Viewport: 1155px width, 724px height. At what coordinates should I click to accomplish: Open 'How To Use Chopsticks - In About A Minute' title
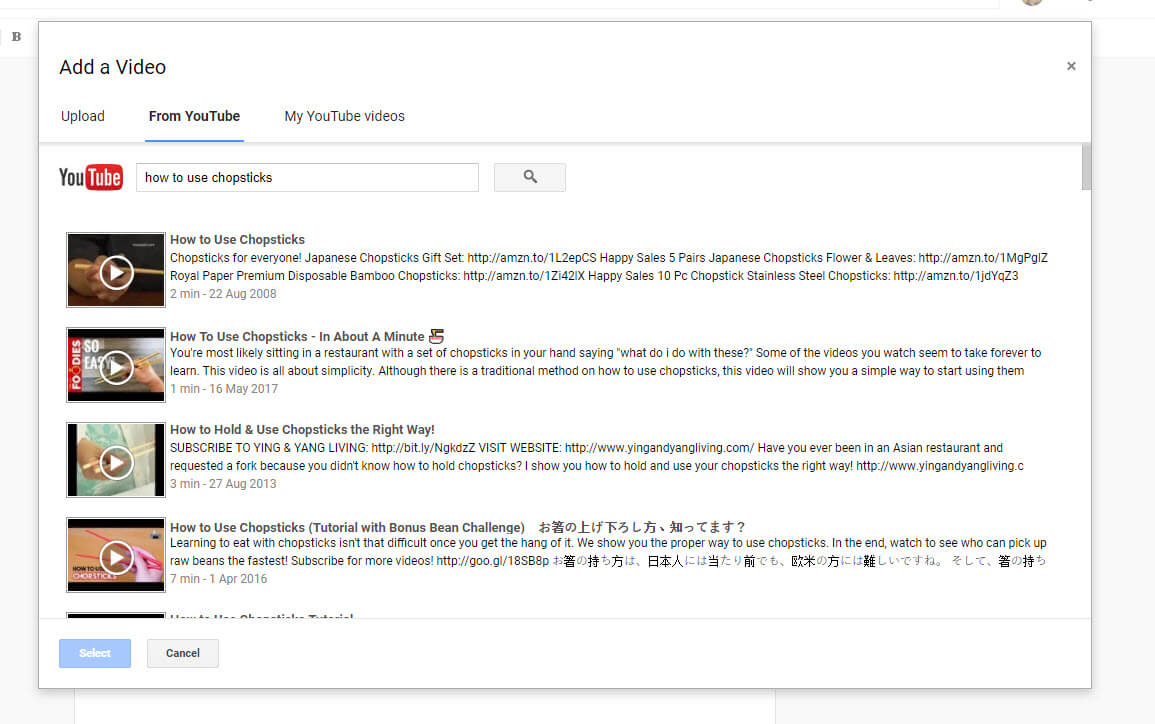click(306, 337)
